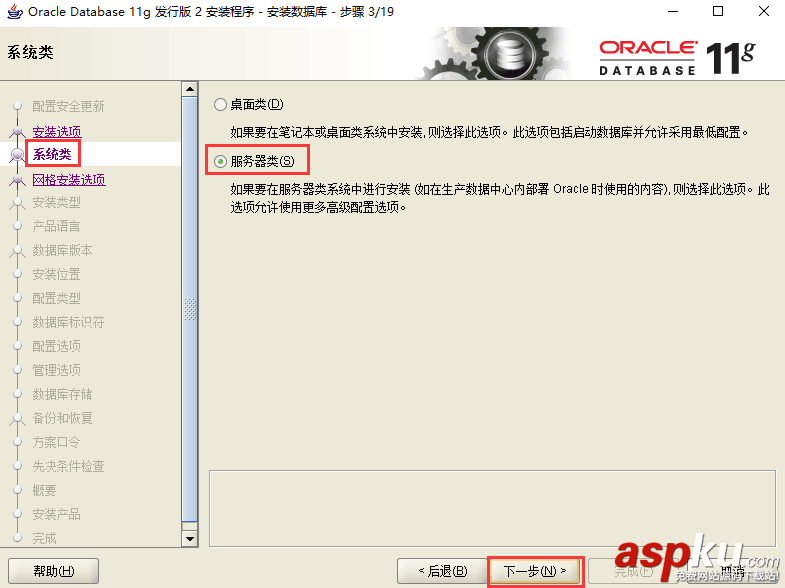Click the message area box at the bottom
785x588 pixels.
pos(492,508)
